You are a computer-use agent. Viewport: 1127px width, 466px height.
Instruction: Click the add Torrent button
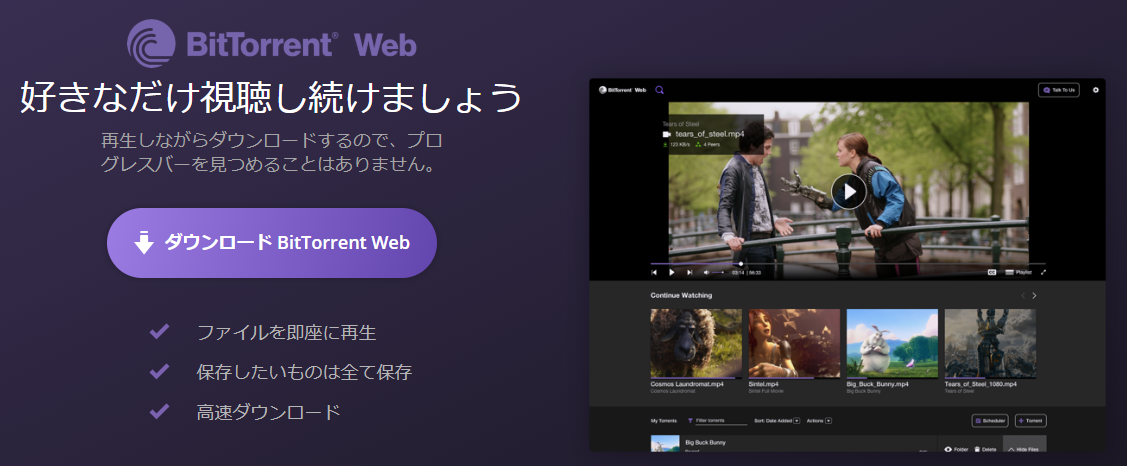[x=1031, y=421]
